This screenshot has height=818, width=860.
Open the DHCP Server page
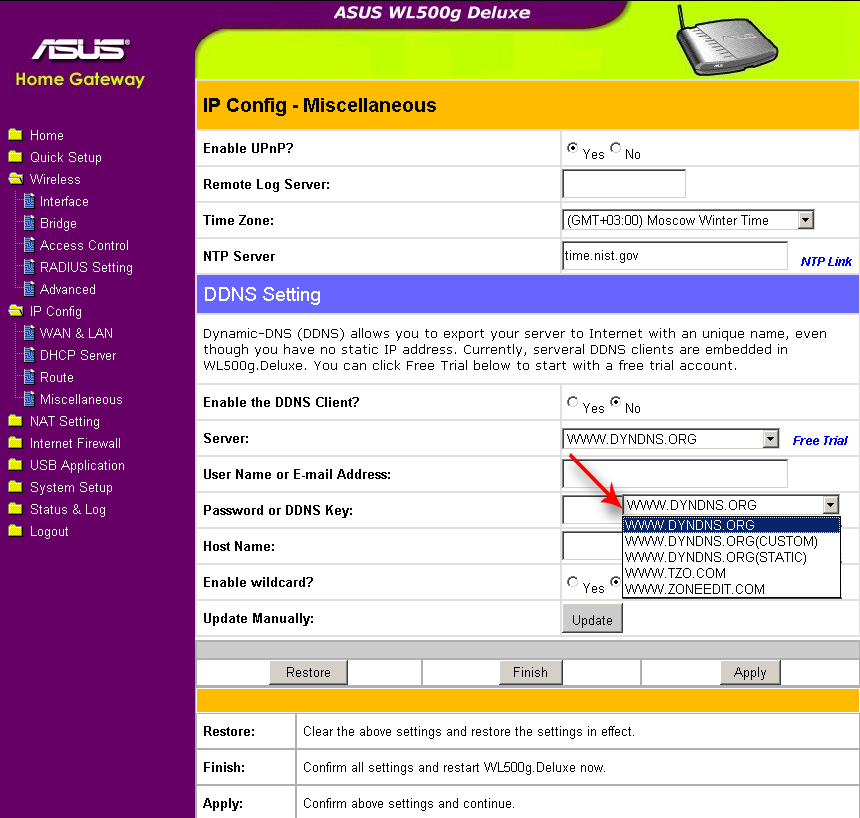[x=78, y=356]
